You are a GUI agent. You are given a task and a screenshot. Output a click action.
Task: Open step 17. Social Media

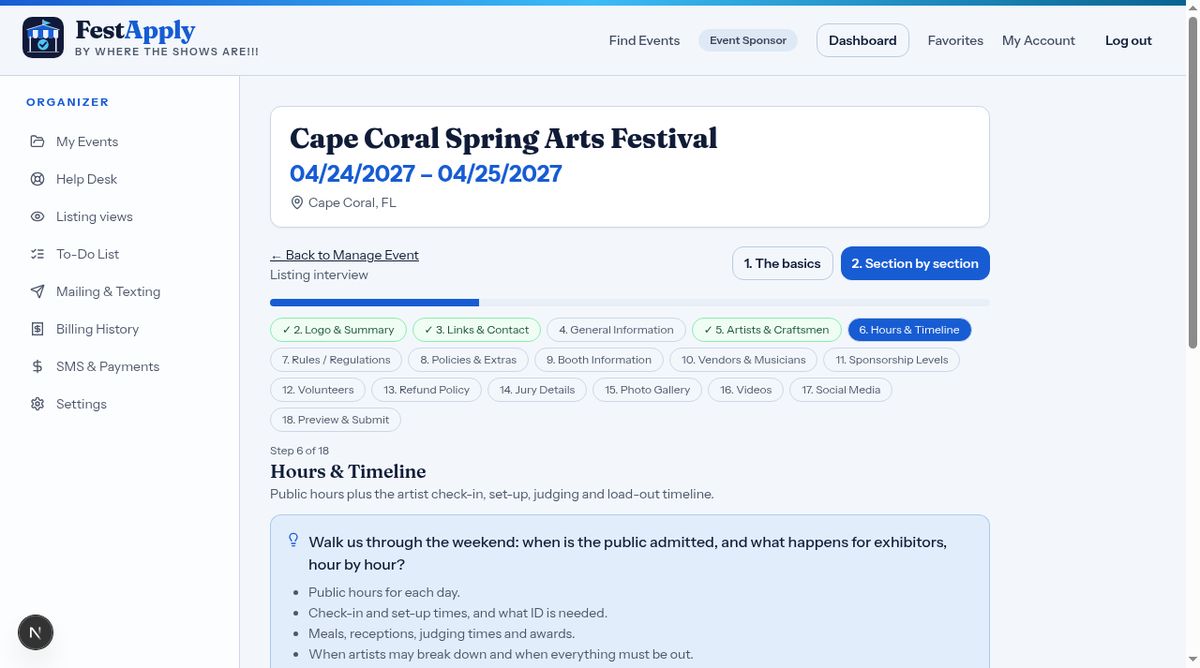[x=841, y=390]
